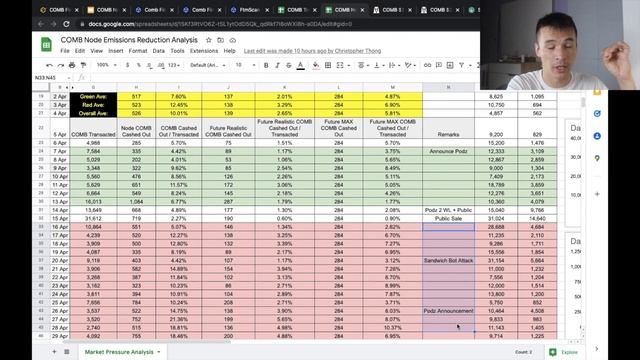Reload the browser page

67,24
